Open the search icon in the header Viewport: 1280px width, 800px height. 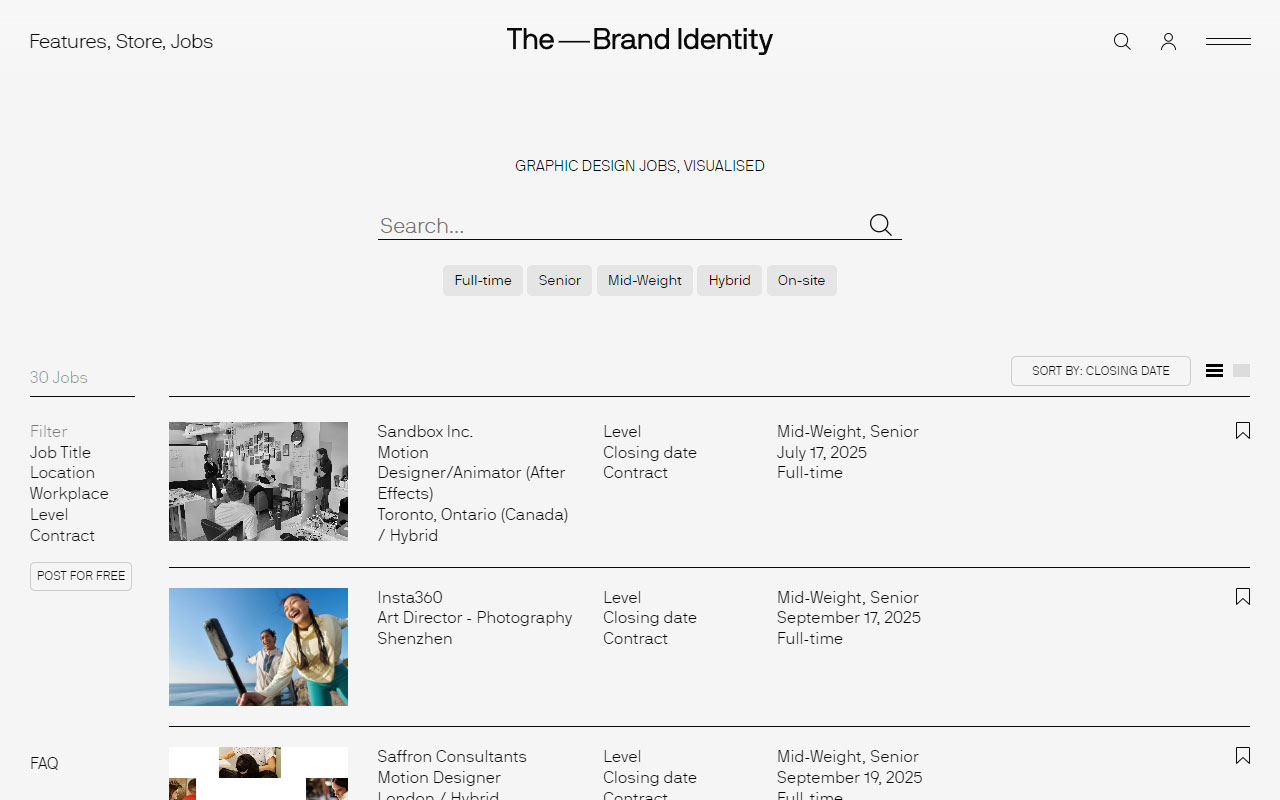coord(1121,41)
